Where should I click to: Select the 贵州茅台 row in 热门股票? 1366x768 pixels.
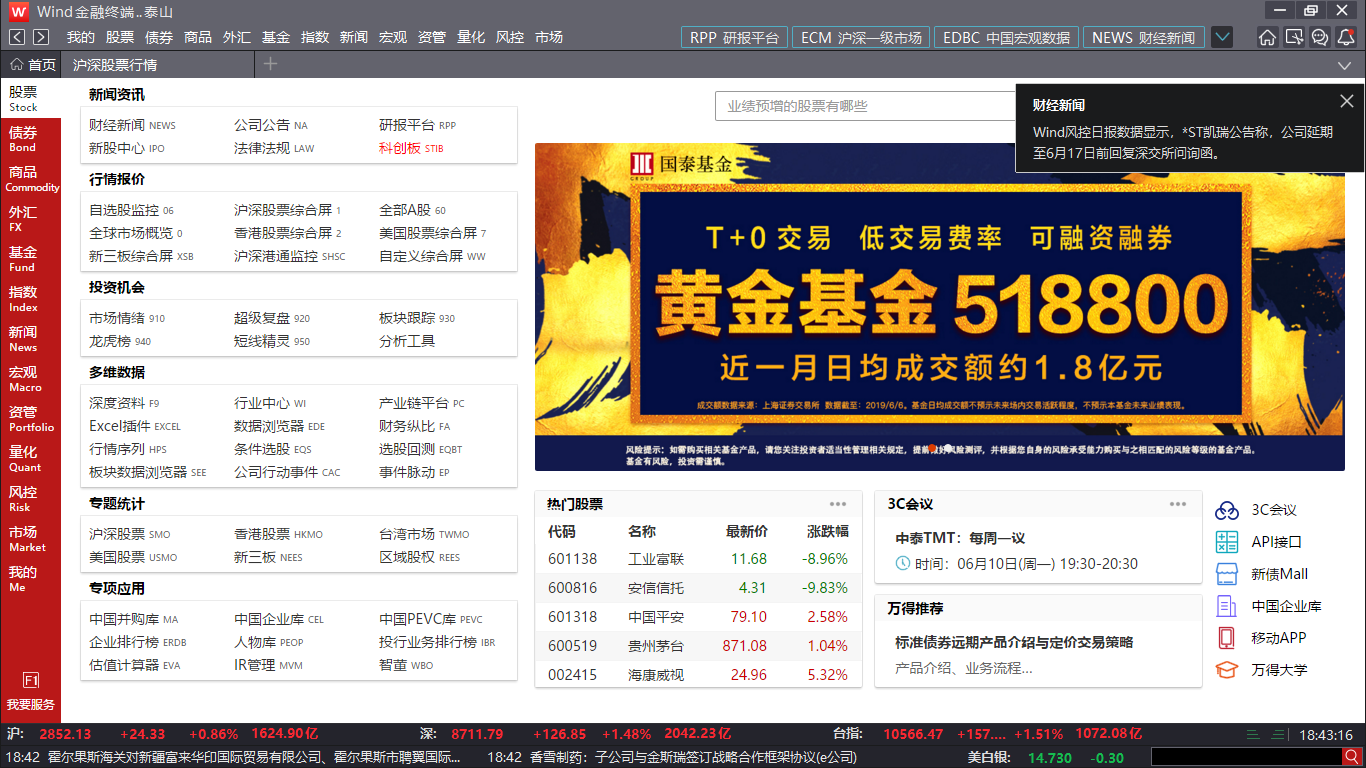coord(698,646)
